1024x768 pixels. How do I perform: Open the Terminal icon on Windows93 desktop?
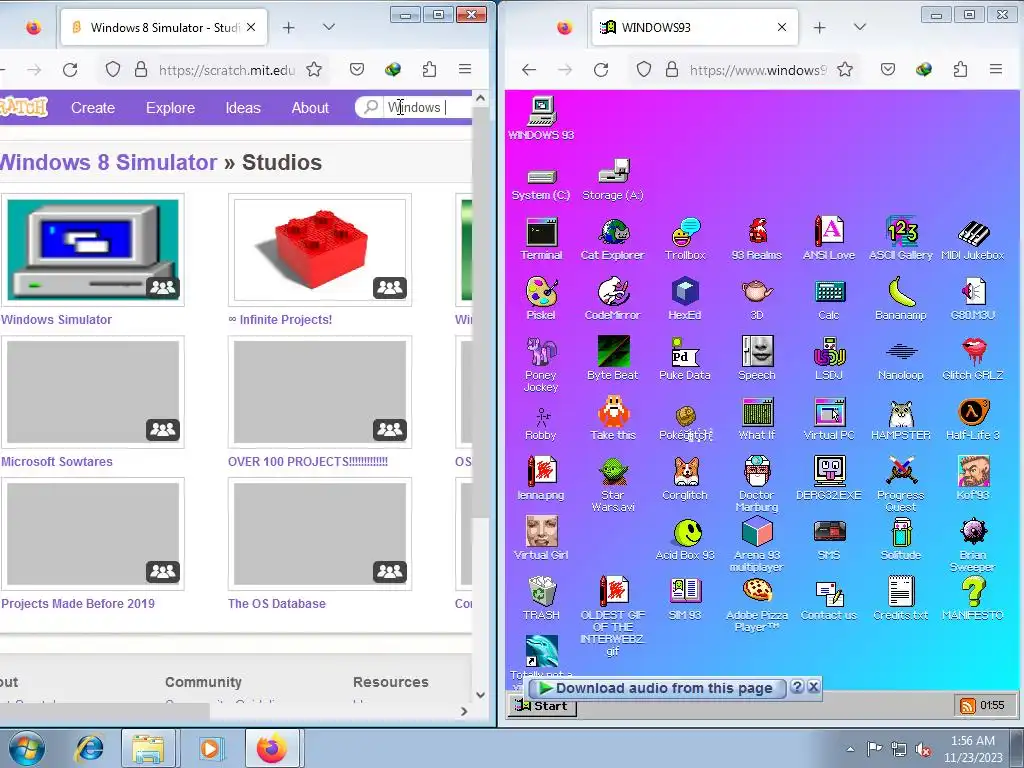(541, 239)
